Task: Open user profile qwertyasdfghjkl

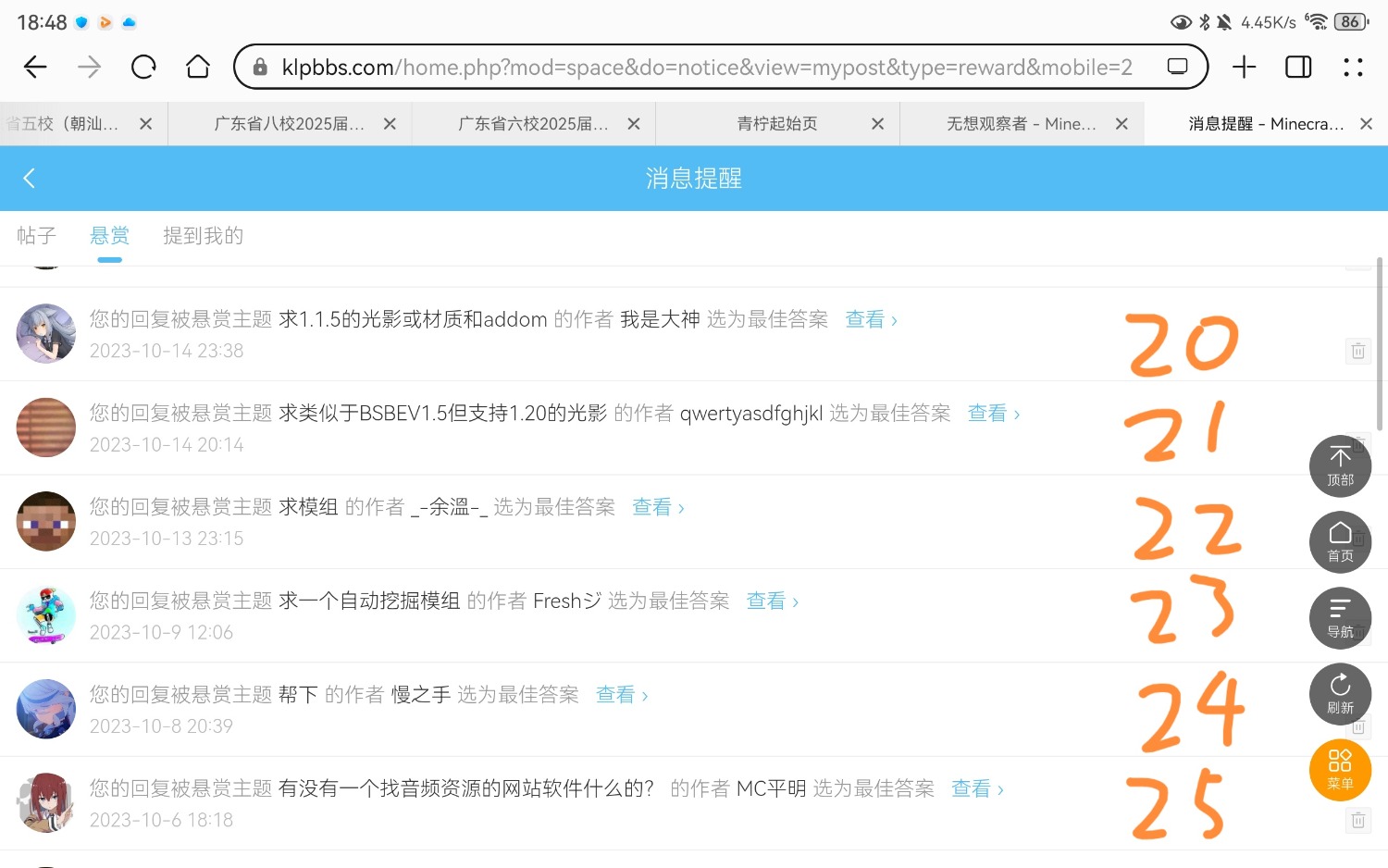Action: [751, 414]
